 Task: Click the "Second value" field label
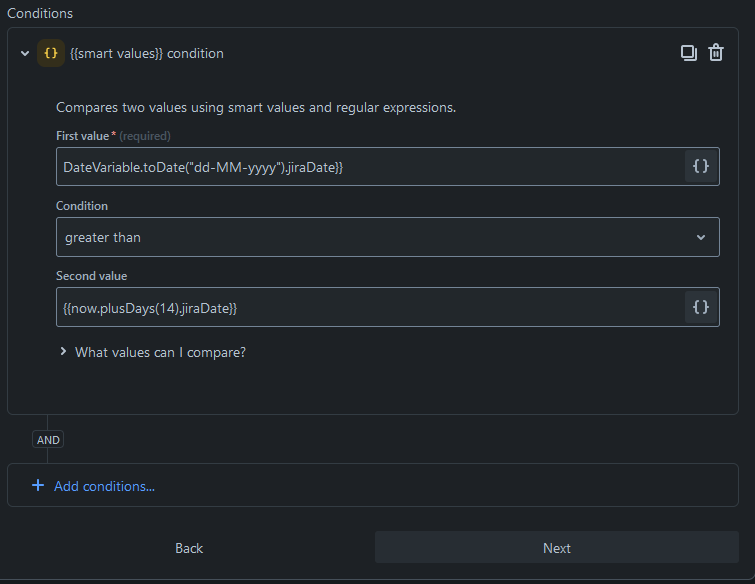[92, 276]
